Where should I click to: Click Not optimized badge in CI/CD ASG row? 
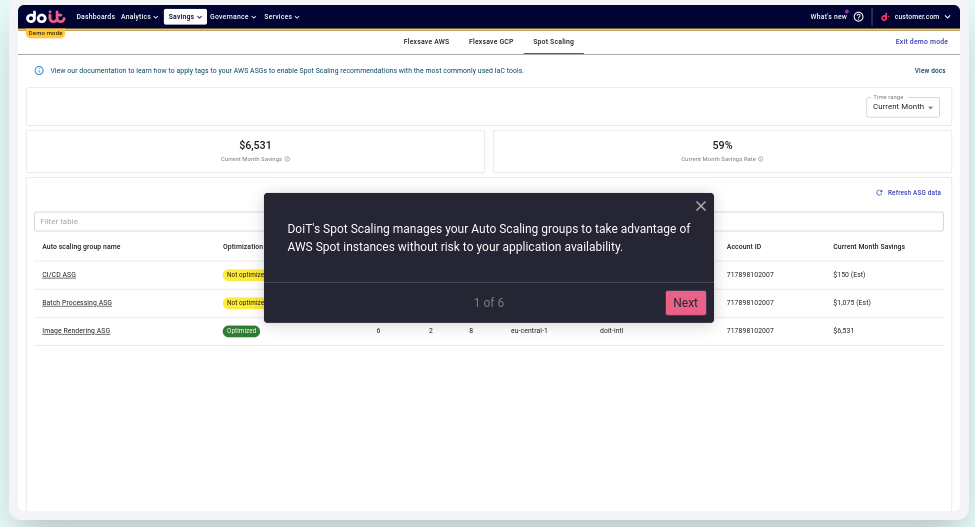[x=244, y=275]
